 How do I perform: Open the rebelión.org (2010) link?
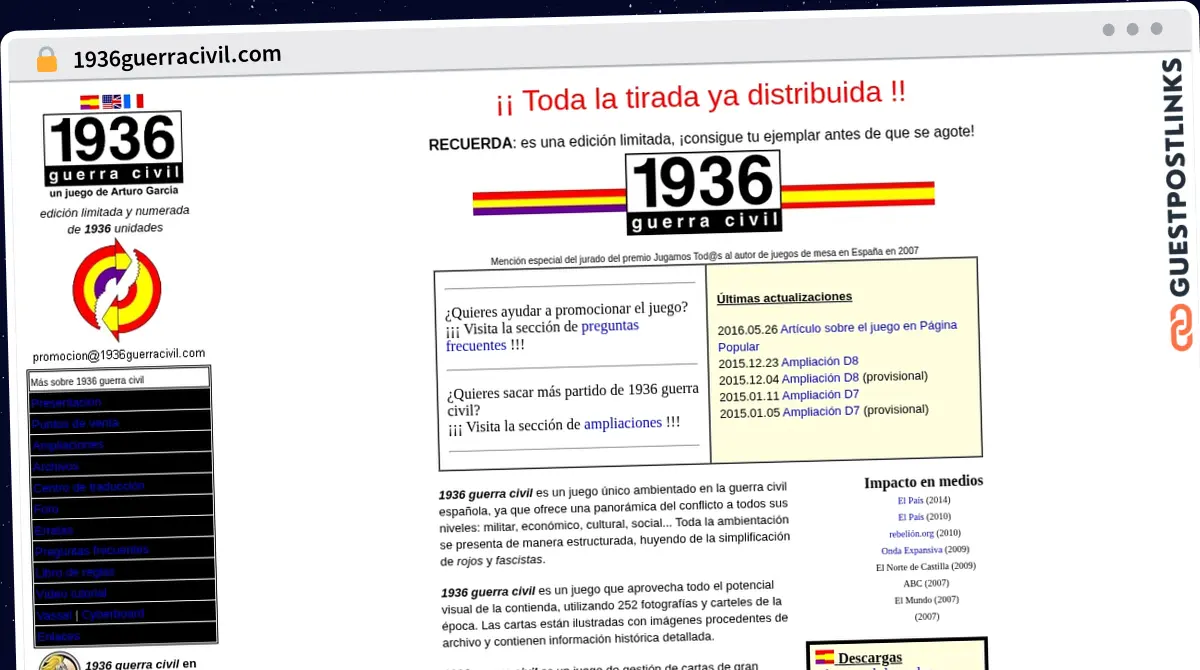pyautogui.click(x=912, y=533)
